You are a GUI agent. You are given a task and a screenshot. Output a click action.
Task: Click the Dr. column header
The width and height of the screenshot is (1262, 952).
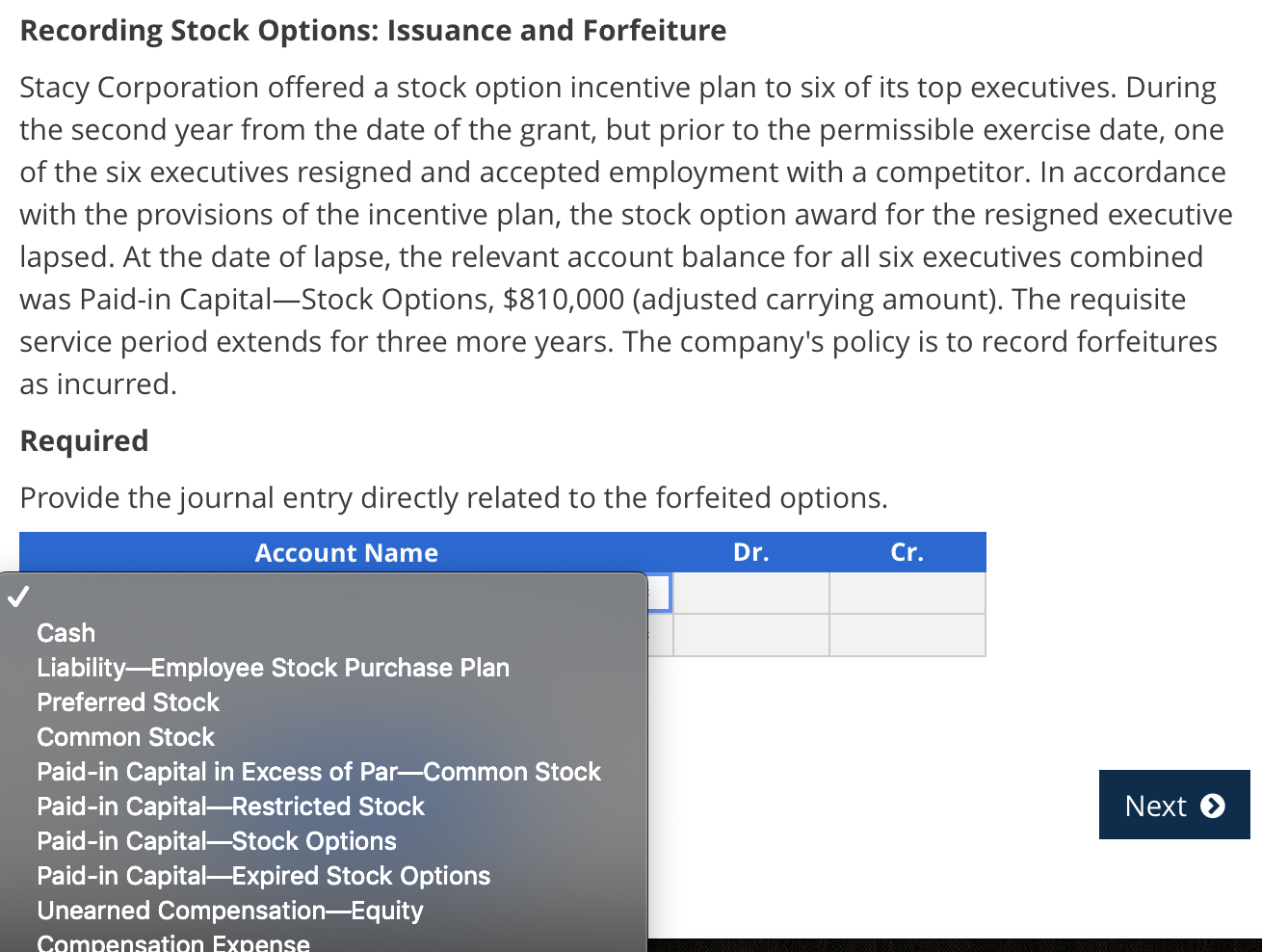pyautogui.click(x=750, y=552)
